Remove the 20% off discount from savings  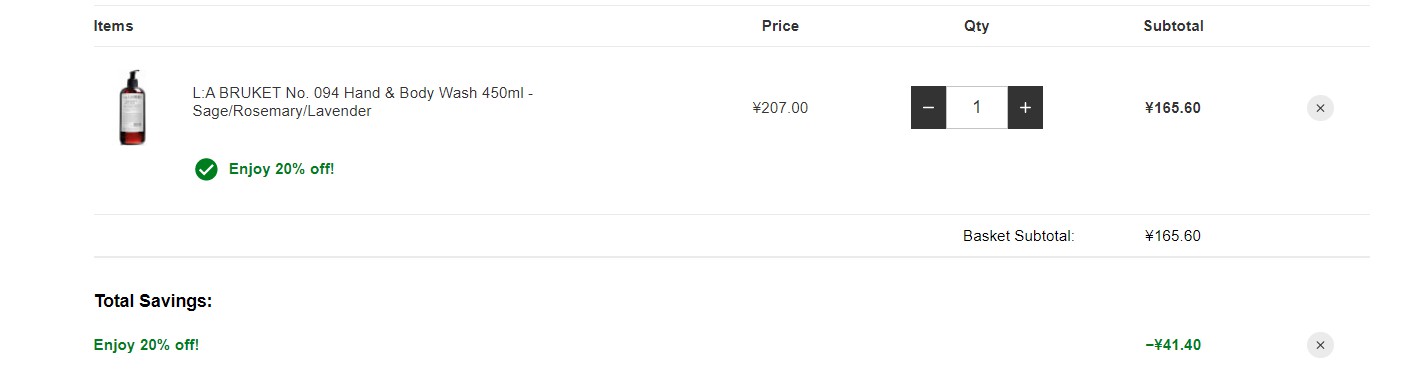1320,345
